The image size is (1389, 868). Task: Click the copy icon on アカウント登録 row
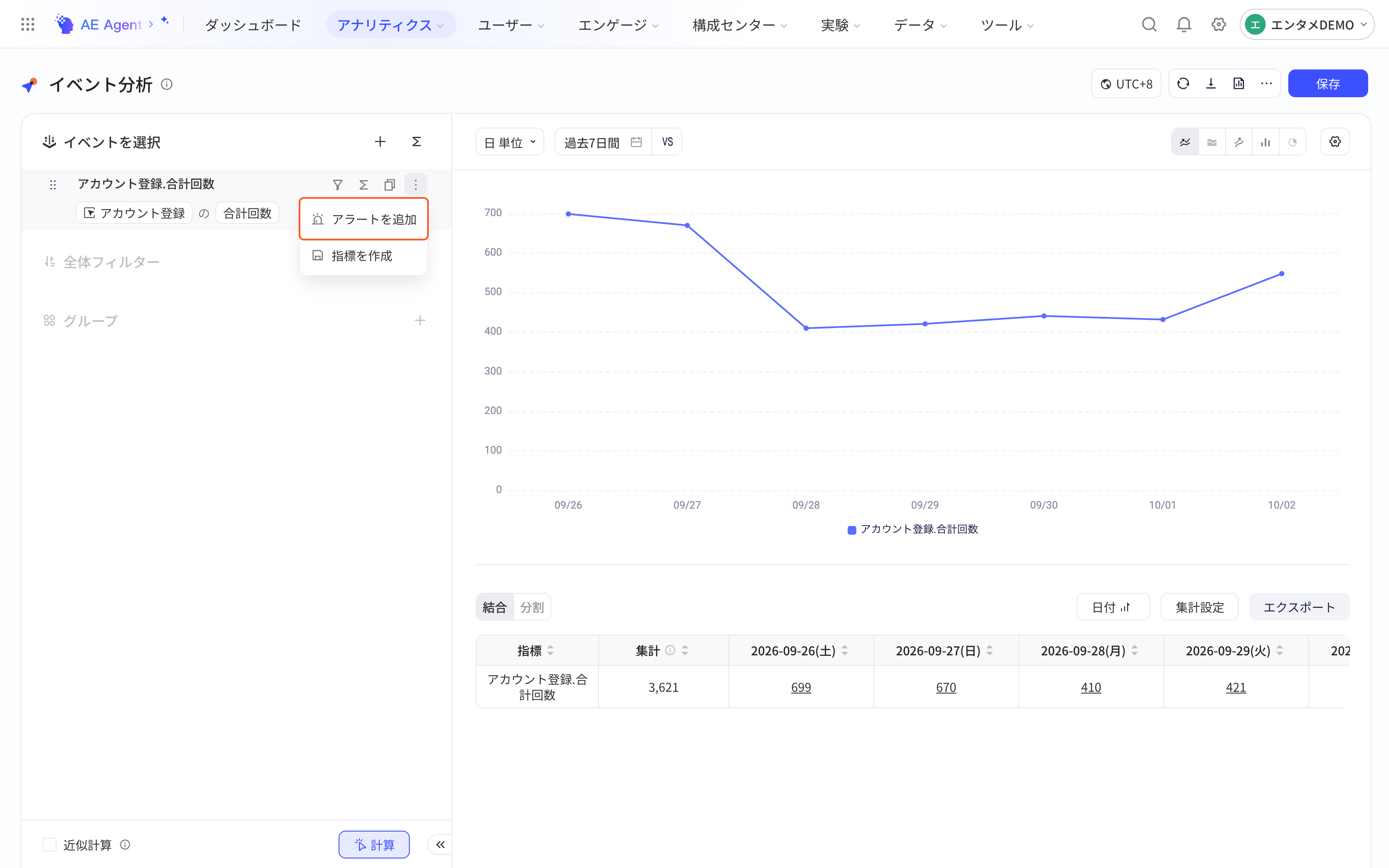pos(390,184)
